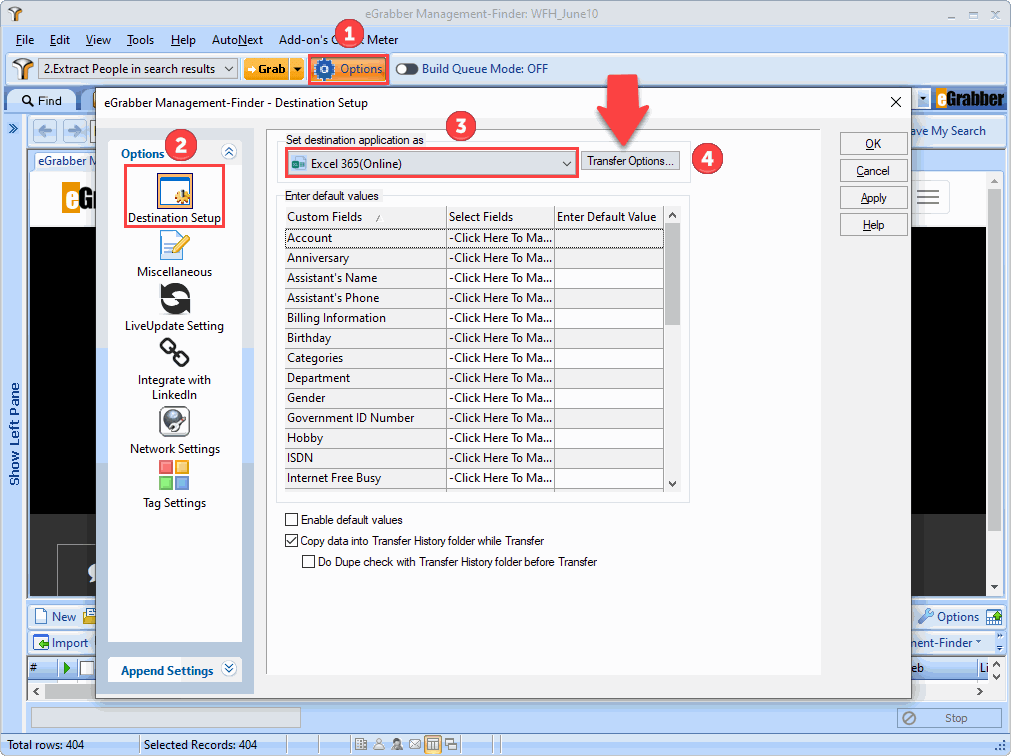Switch to the Find tab

pyautogui.click(x=42, y=101)
